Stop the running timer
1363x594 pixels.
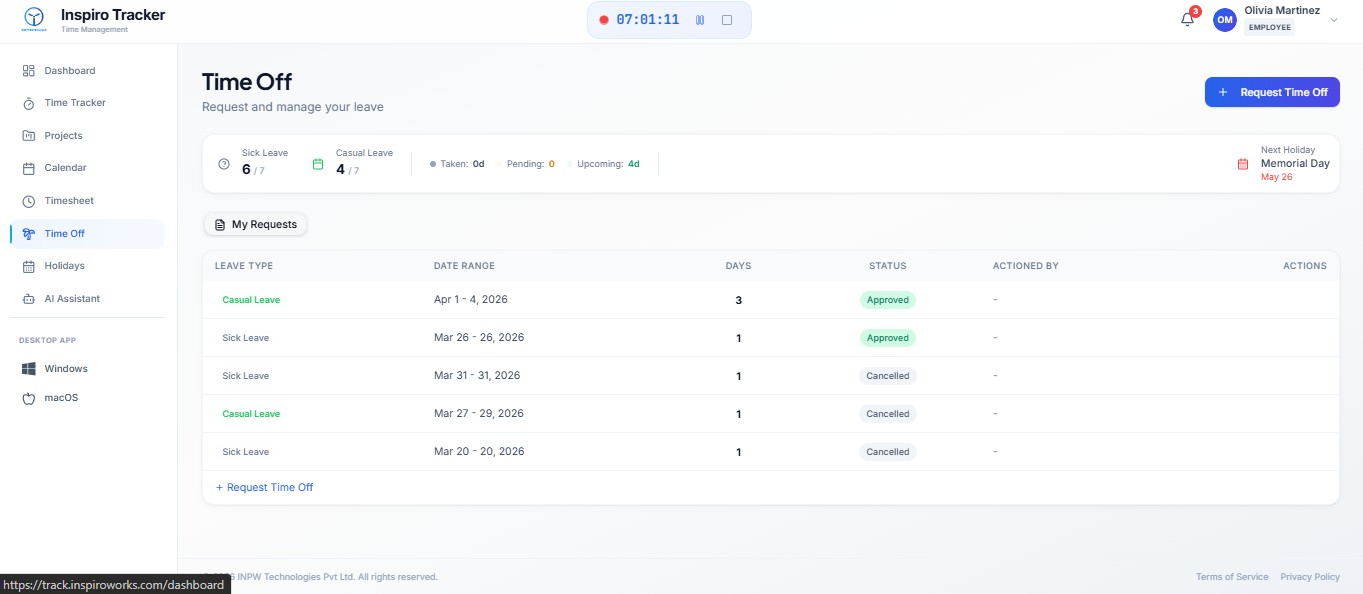(x=727, y=20)
